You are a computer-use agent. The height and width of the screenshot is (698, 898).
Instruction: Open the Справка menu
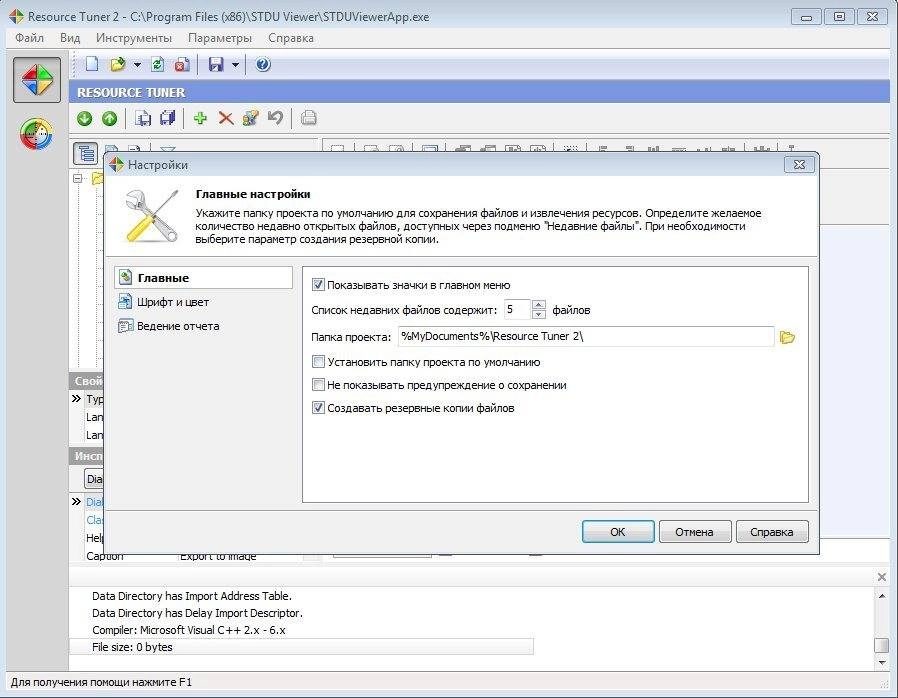(291, 38)
